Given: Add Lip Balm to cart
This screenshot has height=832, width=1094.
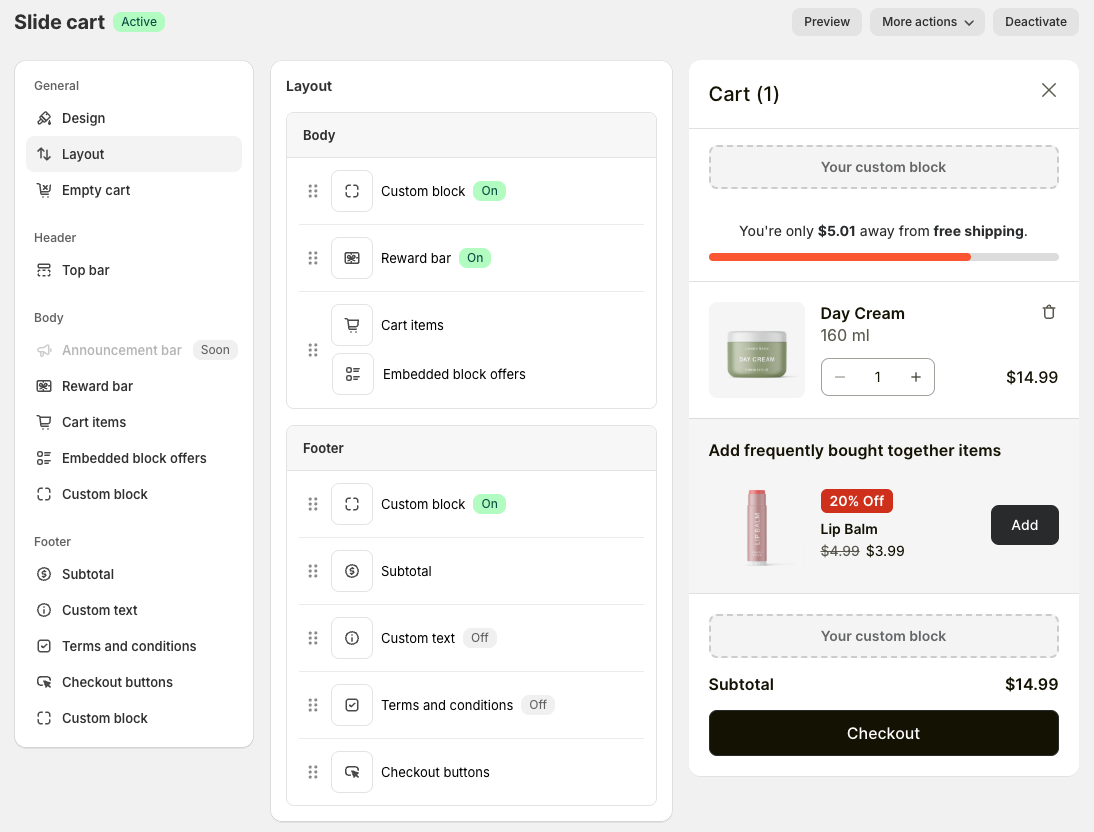Looking at the screenshot, I should tap(1024, 525).
